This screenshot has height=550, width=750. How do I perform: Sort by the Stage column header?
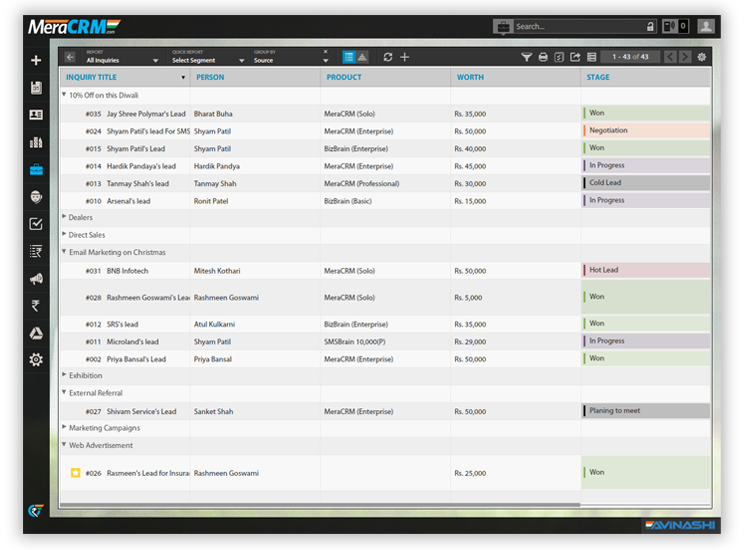click(598, 77)
